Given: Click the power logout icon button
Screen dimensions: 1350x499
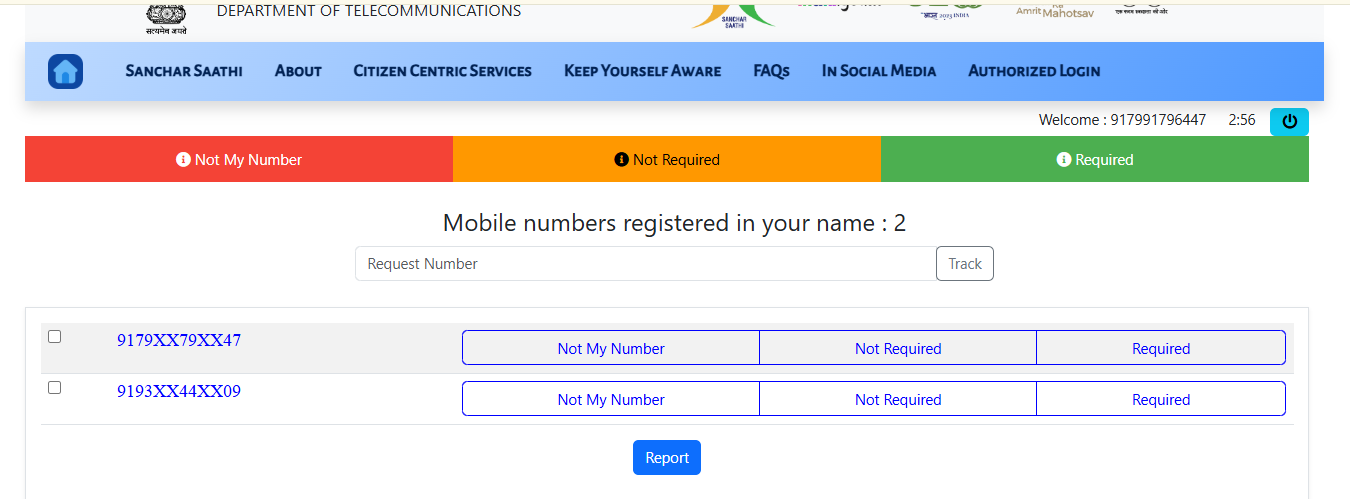Looking at the screenshot, I should pyautogui.click(x=1289, y=121).
